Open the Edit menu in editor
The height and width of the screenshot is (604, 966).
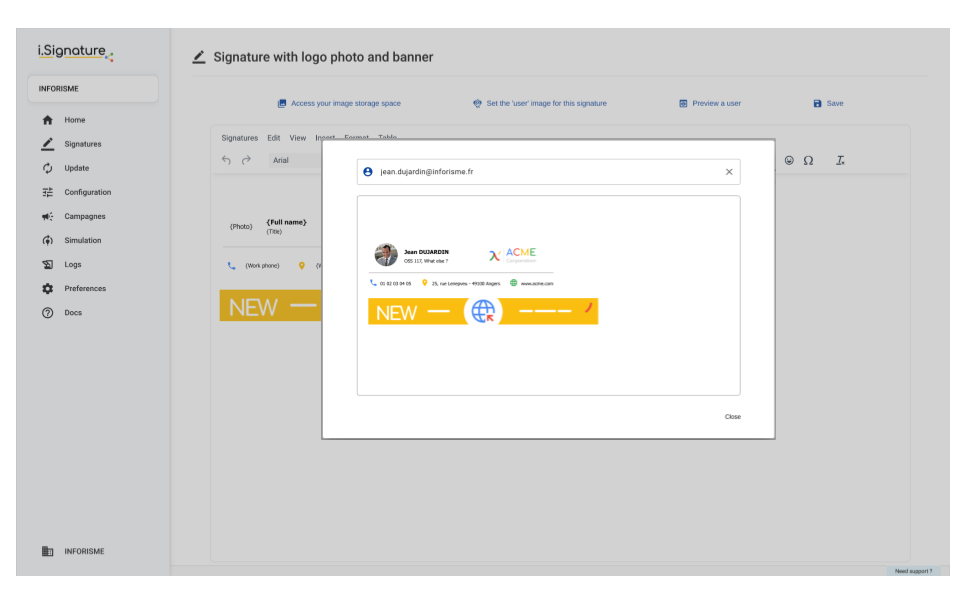tap(274, 138)
